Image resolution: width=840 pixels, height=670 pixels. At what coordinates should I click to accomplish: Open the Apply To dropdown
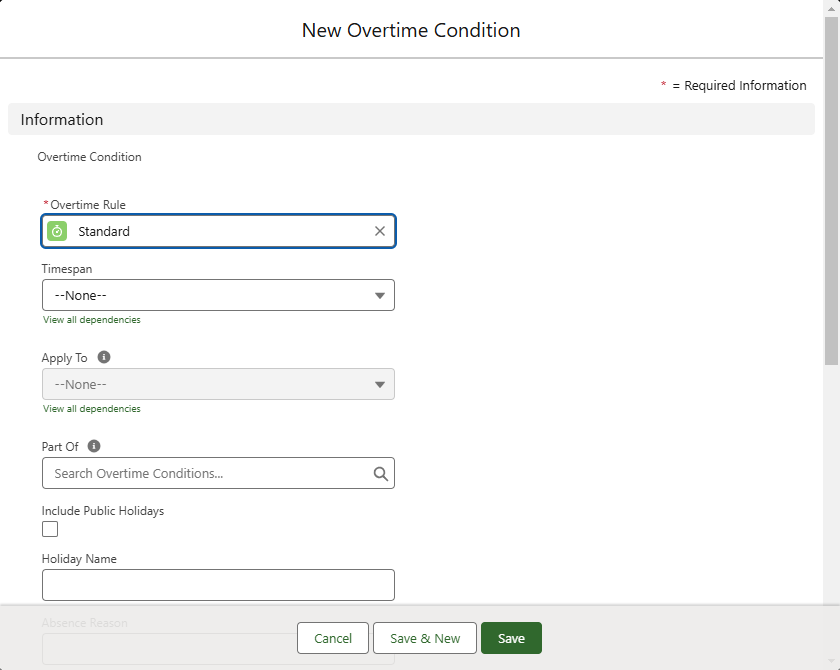coord(218,384)
